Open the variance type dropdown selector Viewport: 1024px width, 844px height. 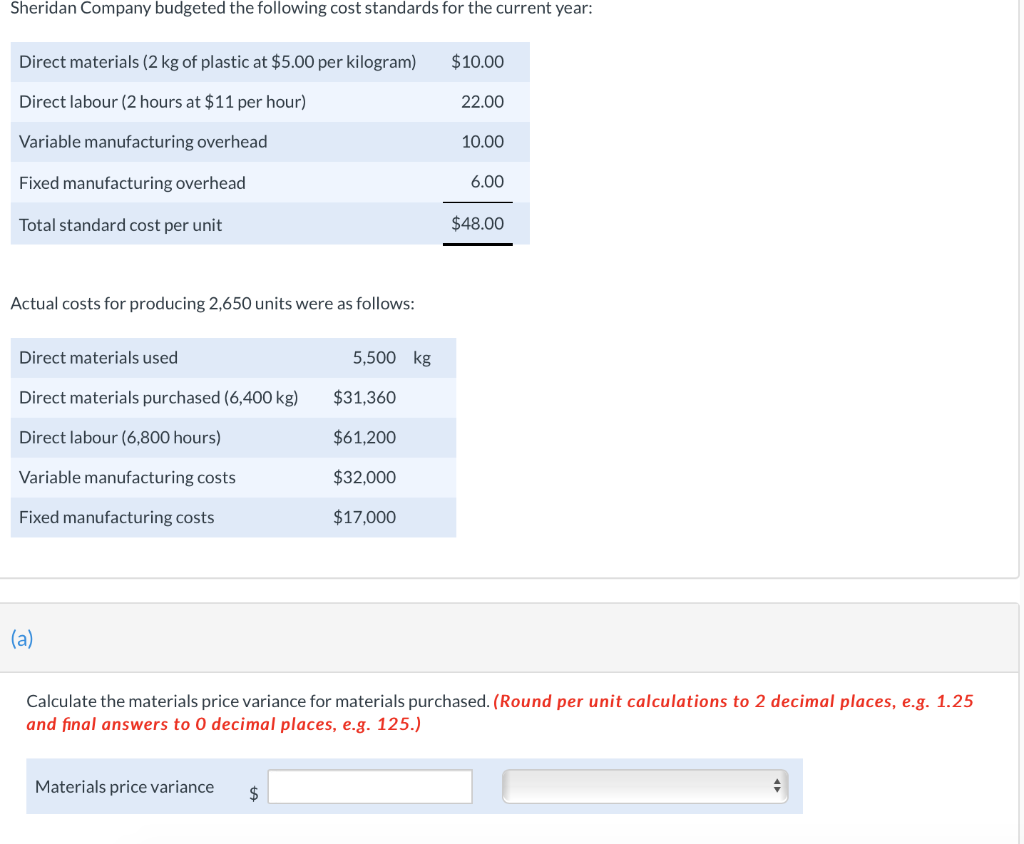click(x=640, y=787)
